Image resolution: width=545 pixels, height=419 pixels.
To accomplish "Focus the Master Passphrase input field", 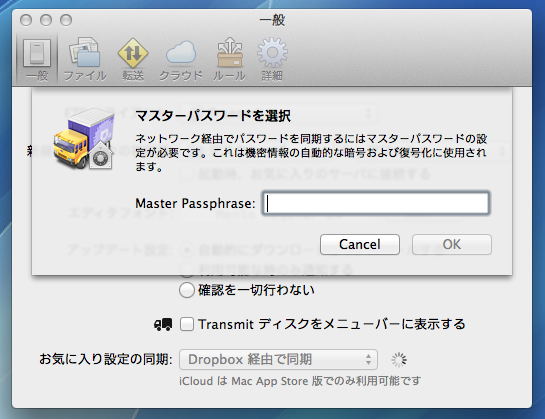I will (376, 203).
